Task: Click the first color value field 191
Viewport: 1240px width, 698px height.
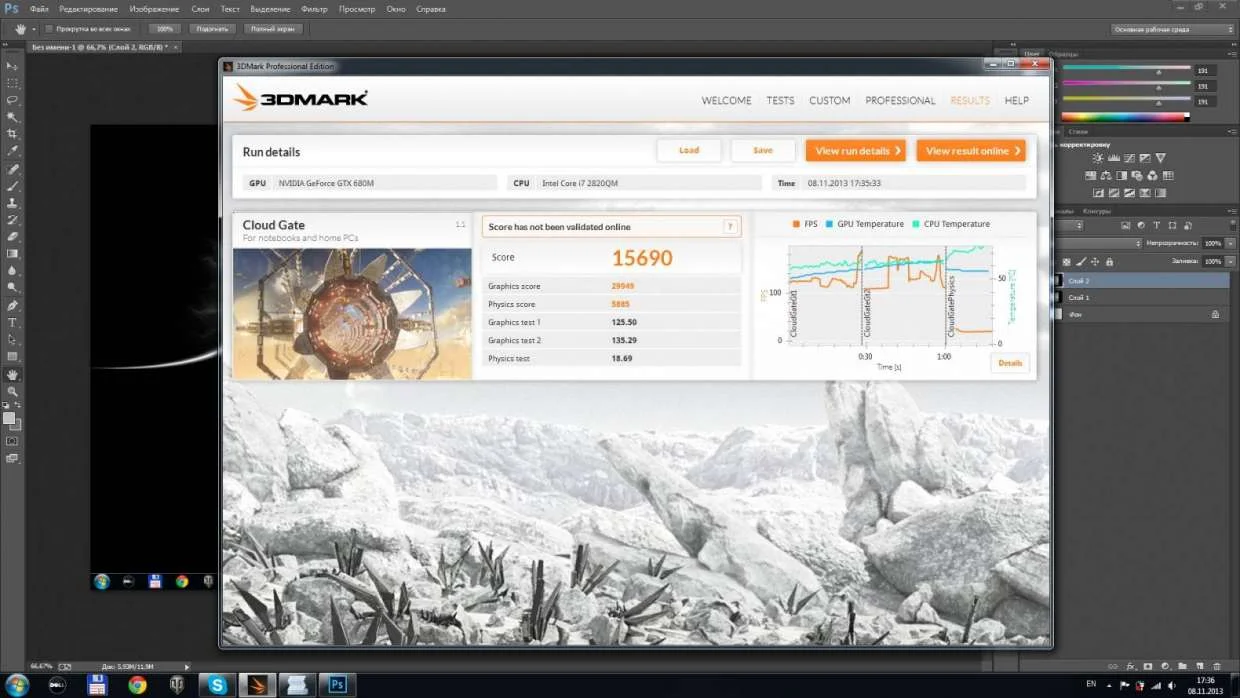Action: [x=1203, y=70]
